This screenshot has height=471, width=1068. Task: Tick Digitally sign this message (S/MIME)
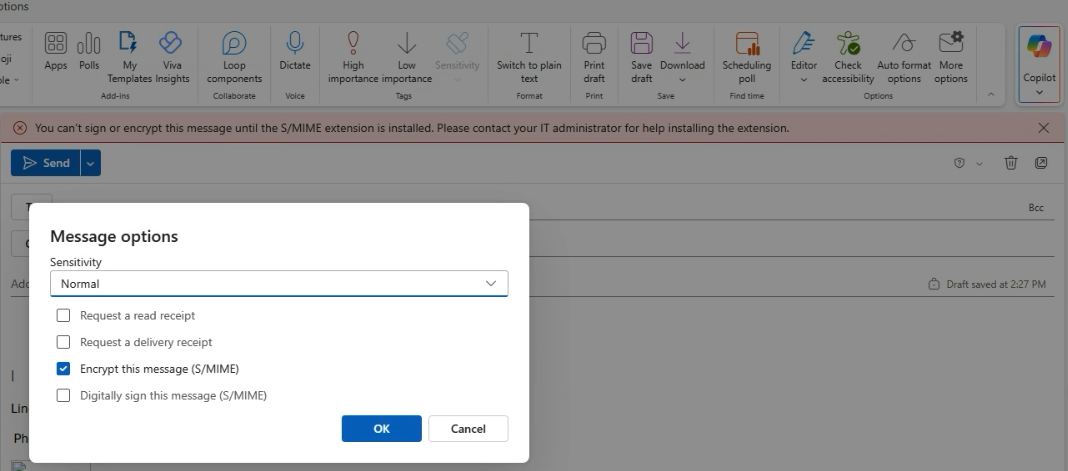point(64,395)
